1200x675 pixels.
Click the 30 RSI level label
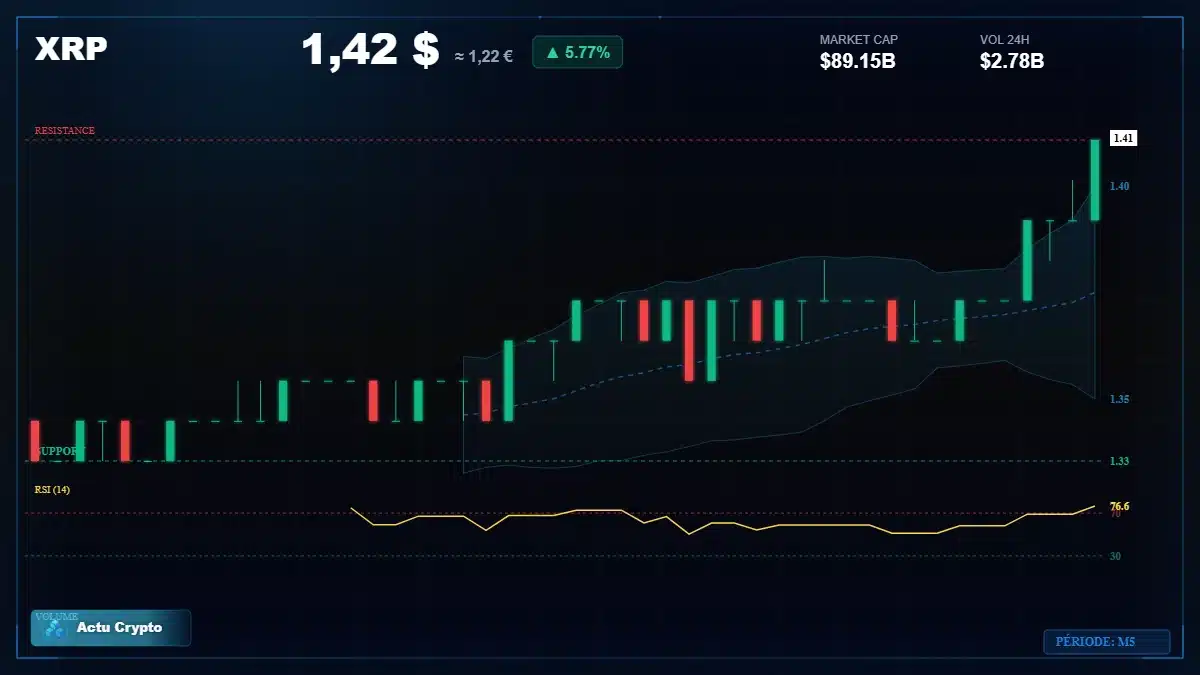[x=1115, y=556]
